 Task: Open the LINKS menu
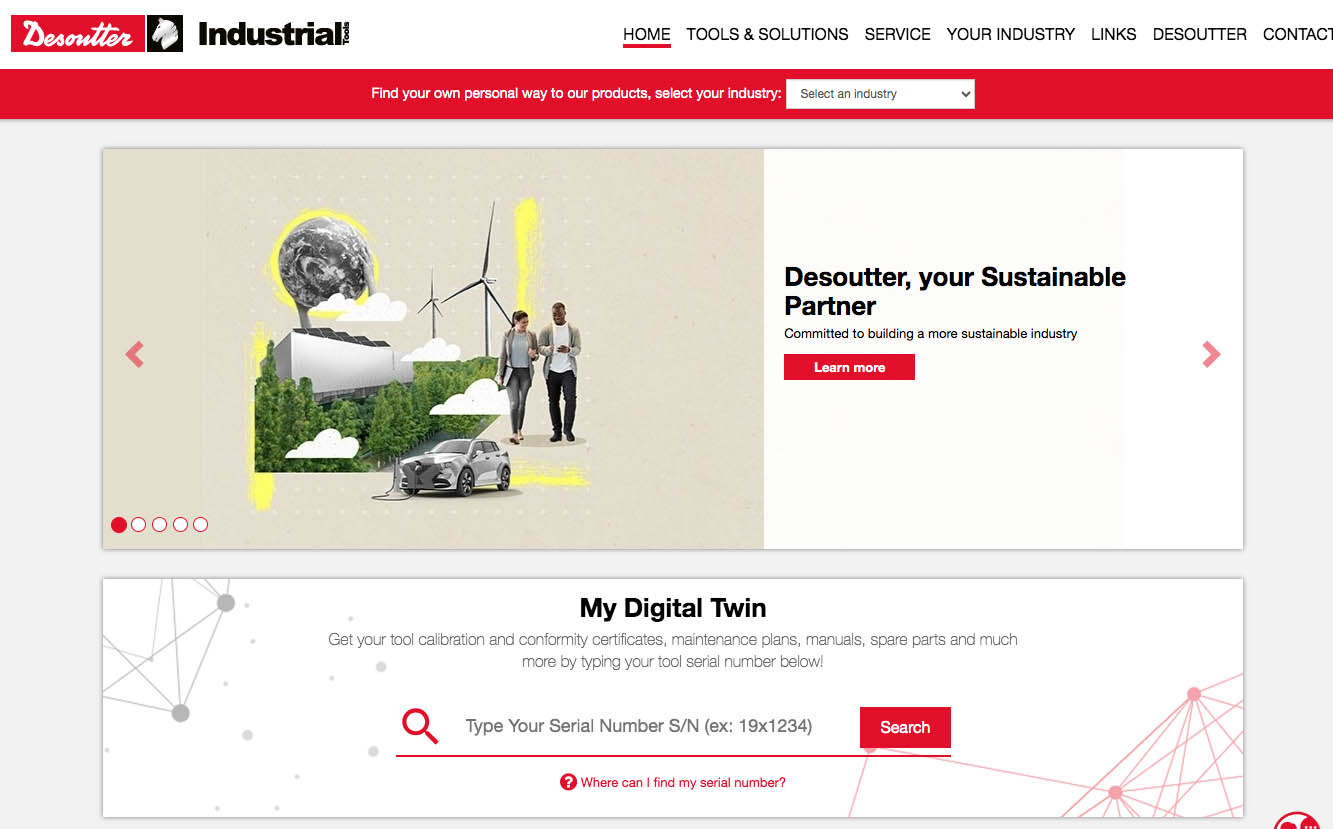[1114, 34]
